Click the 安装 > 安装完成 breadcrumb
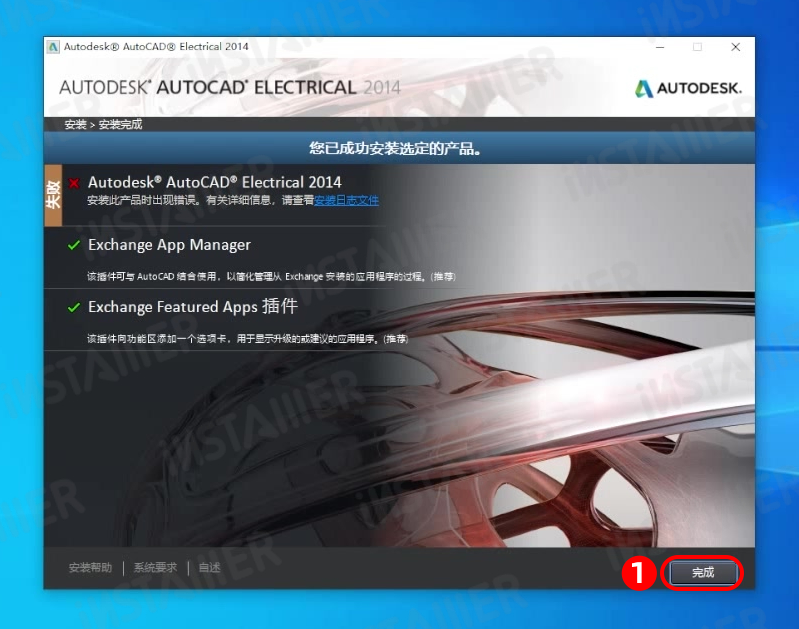799x629 pixels. click(x=103, y=124)
